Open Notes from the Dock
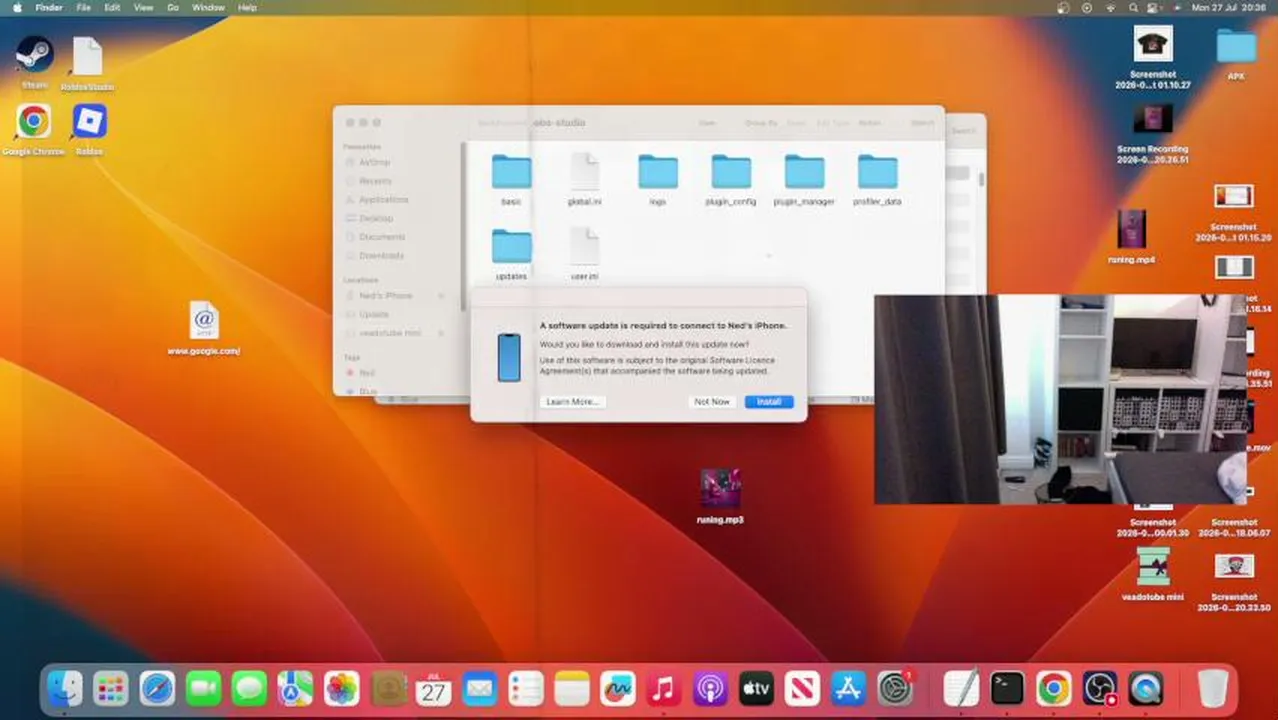 (x=572, y=688)
